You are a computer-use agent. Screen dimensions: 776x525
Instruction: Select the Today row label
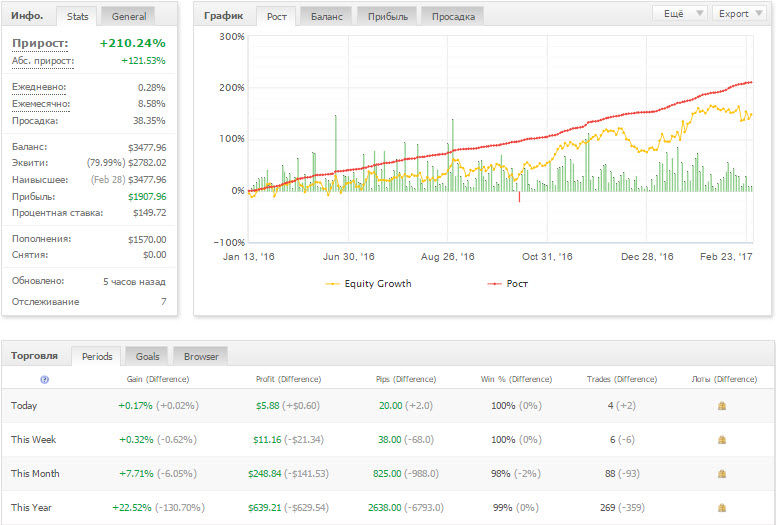click(24, 406)
